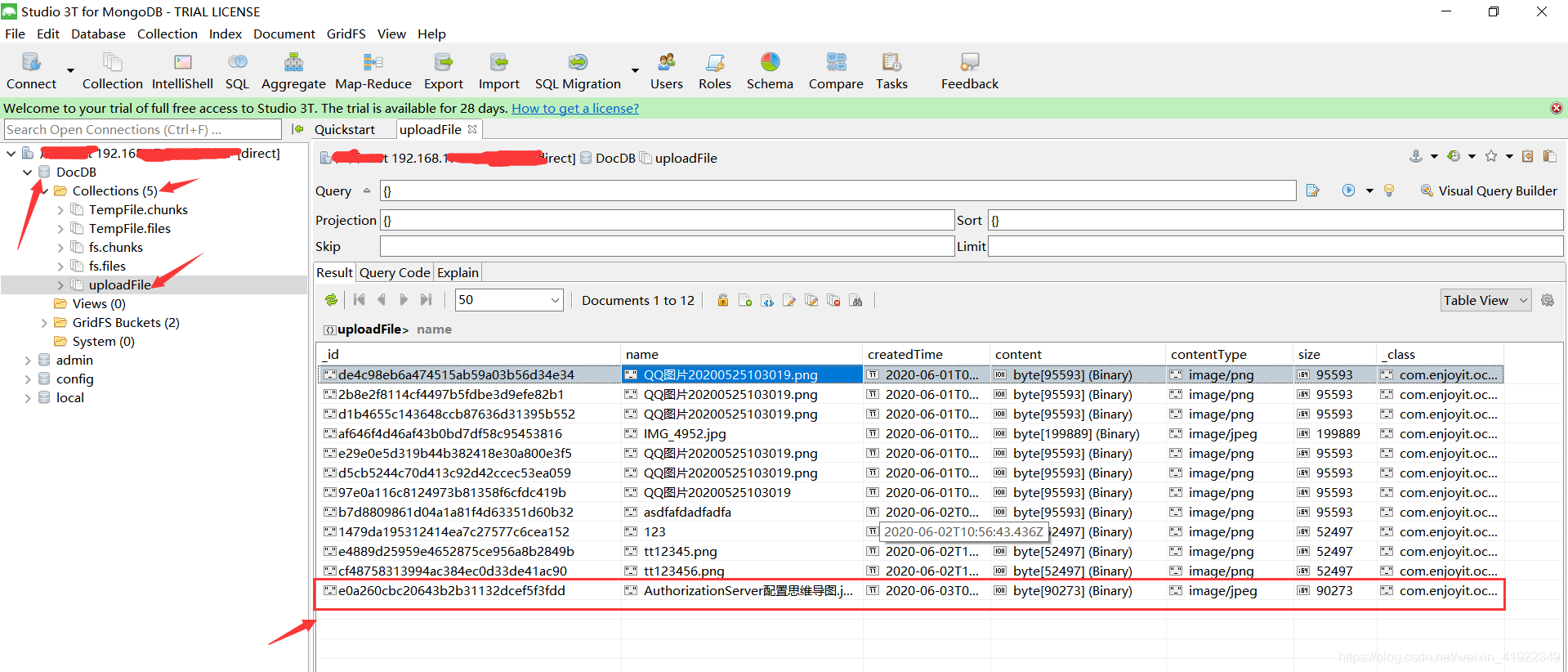
Task: Open the Table View dropdown
Action: (x=1485, y=300)
